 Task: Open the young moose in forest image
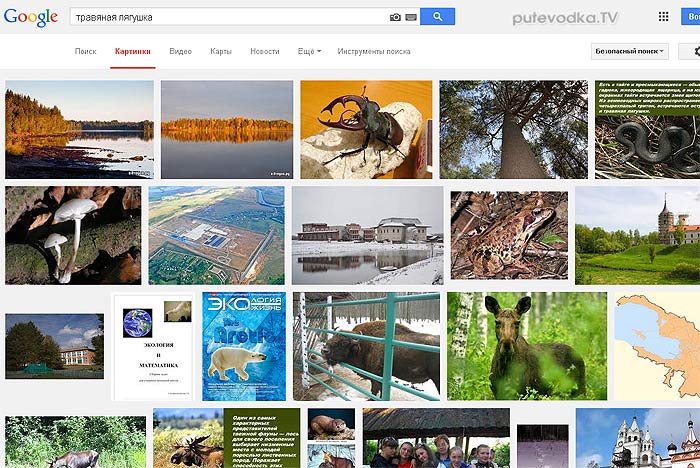527,346
